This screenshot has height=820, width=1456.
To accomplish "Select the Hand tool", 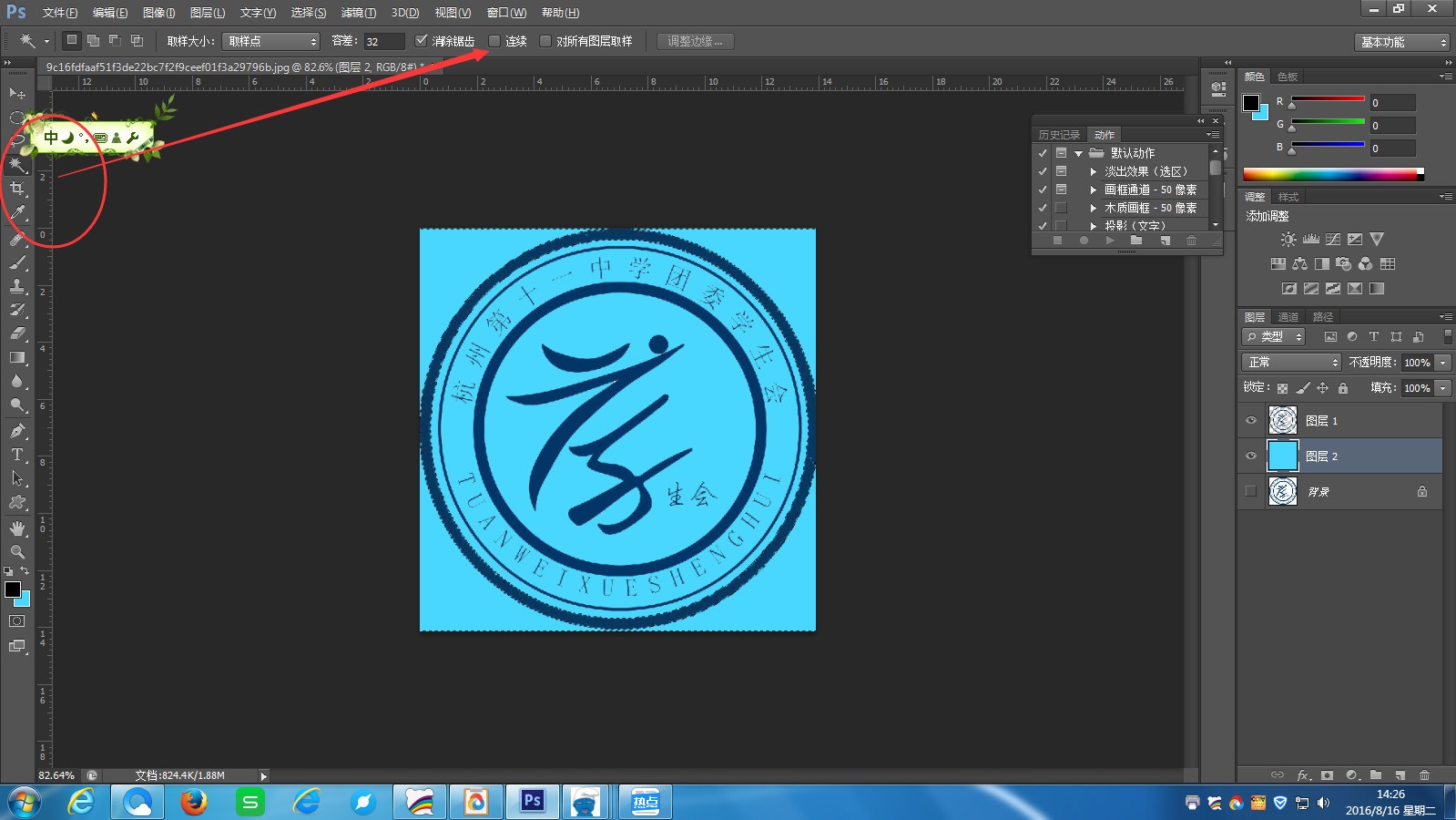I will pyautogui.click(x=17, y=528).
